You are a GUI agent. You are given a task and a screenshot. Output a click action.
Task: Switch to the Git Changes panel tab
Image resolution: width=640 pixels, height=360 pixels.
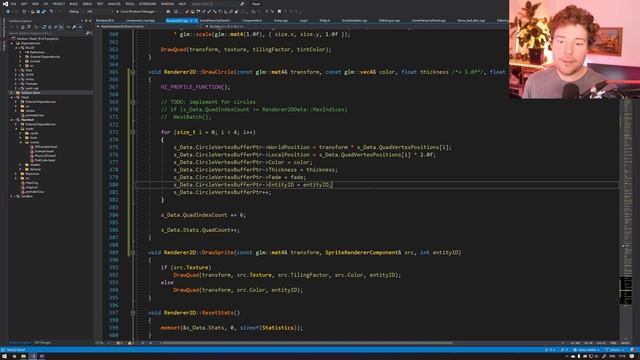(42, 343)
